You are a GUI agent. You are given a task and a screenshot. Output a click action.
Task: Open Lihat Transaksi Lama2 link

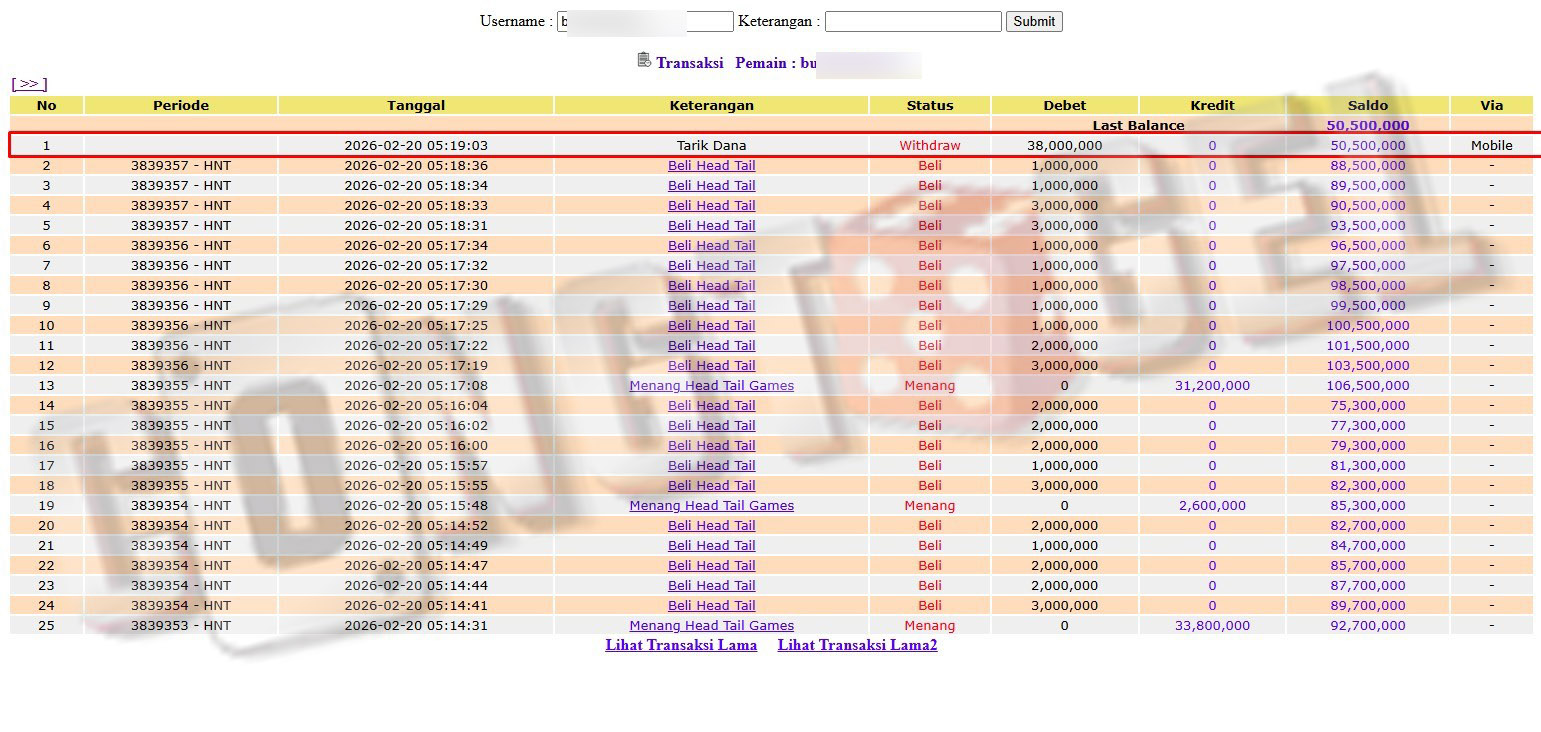[857, 645]
